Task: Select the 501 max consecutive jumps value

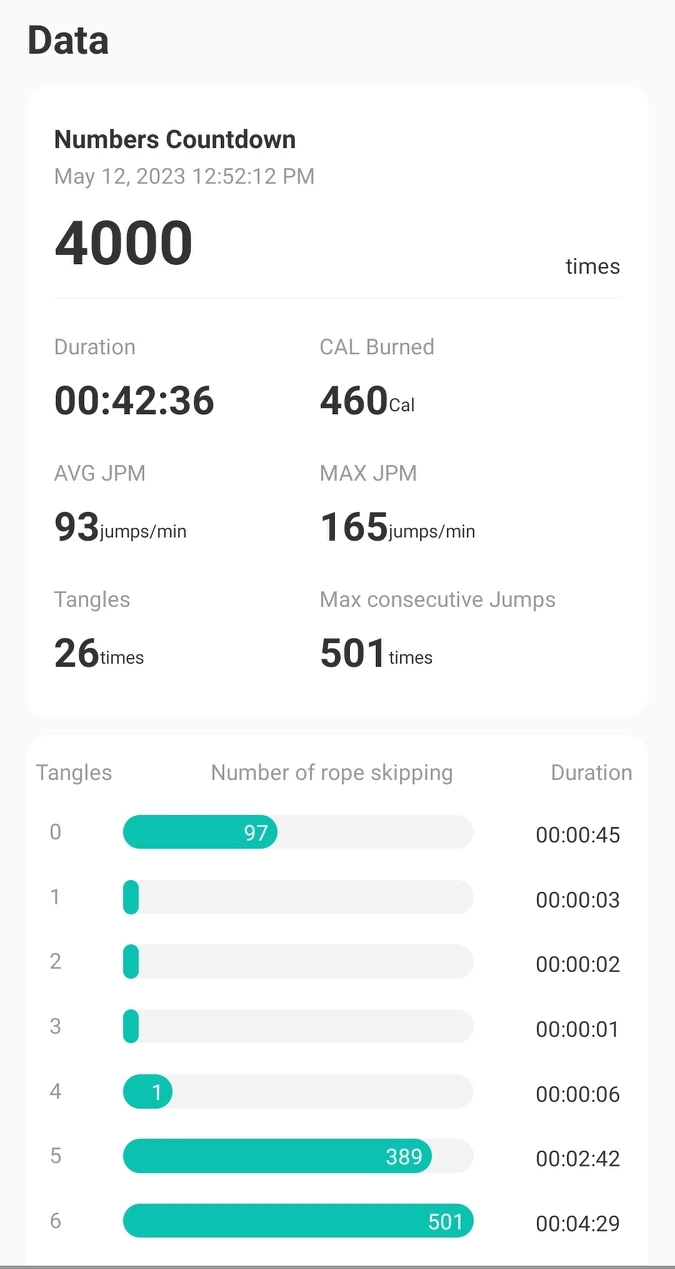Action: click(376, 654)
